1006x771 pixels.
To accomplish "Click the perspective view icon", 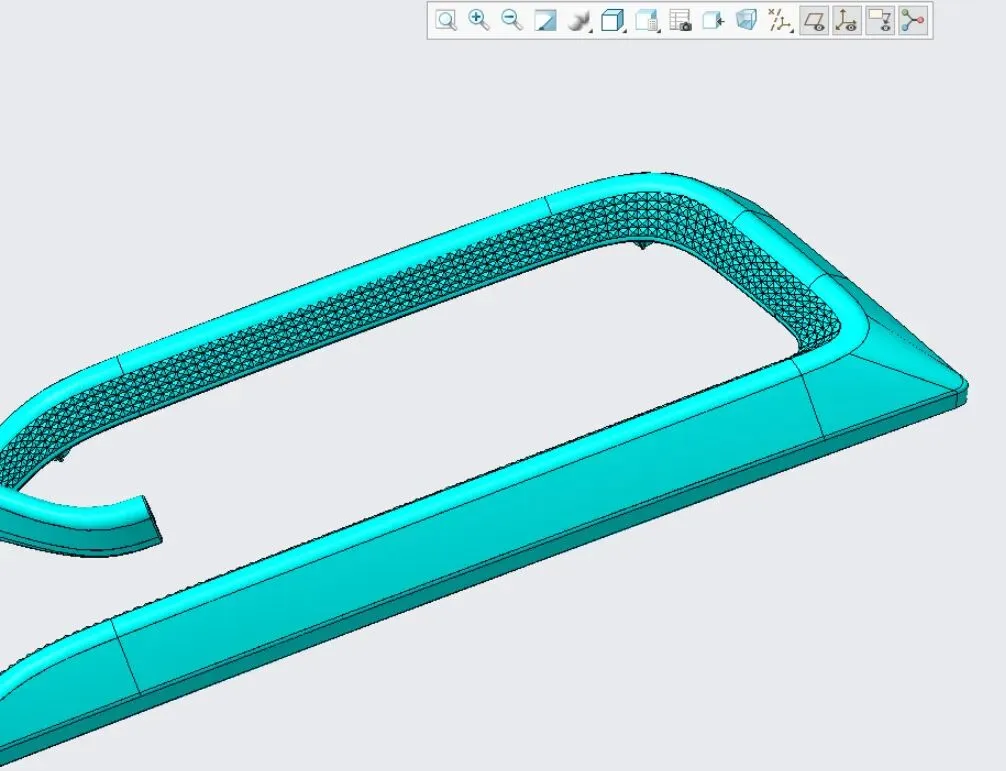I will click(713, 20).
